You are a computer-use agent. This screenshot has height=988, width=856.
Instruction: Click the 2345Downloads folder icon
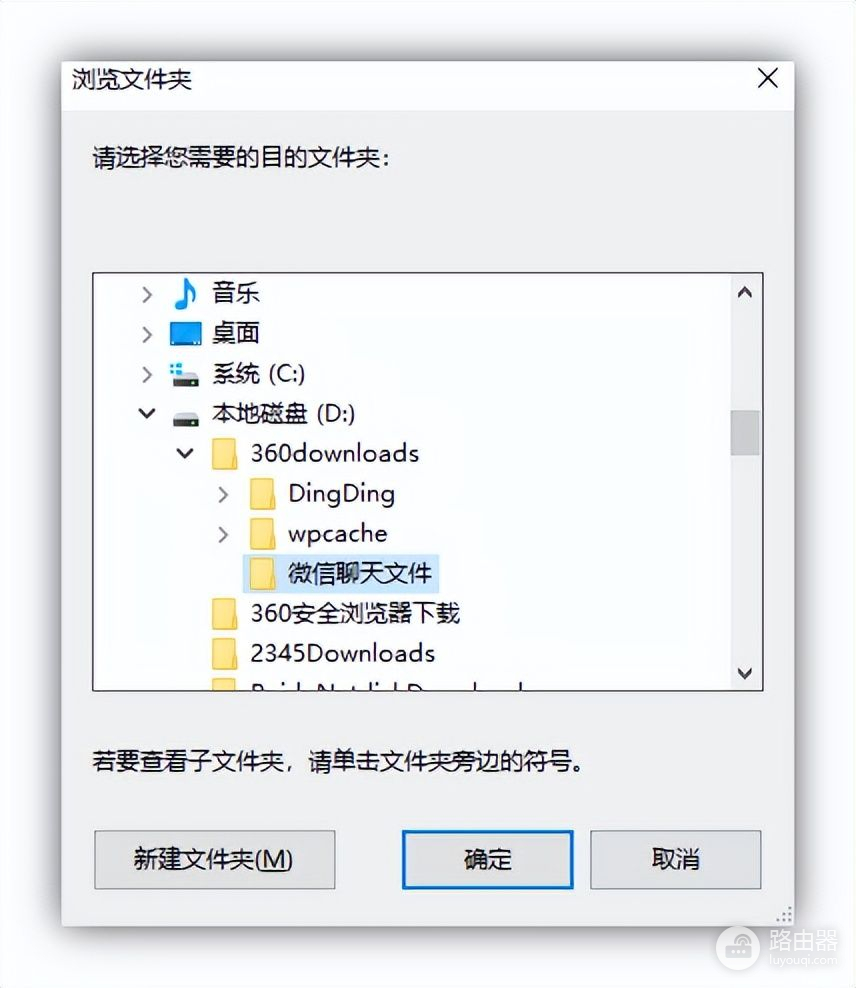pyautogui.click(x=224, y=654)
